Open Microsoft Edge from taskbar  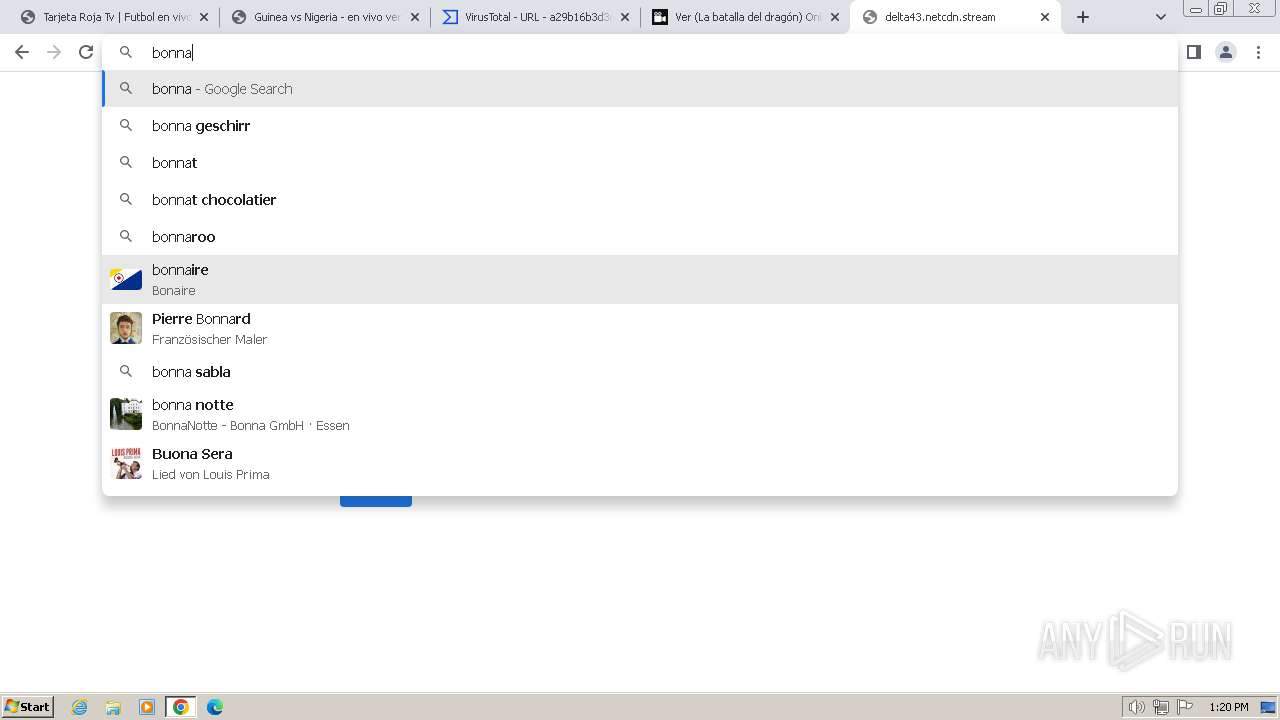click(215, 707)
